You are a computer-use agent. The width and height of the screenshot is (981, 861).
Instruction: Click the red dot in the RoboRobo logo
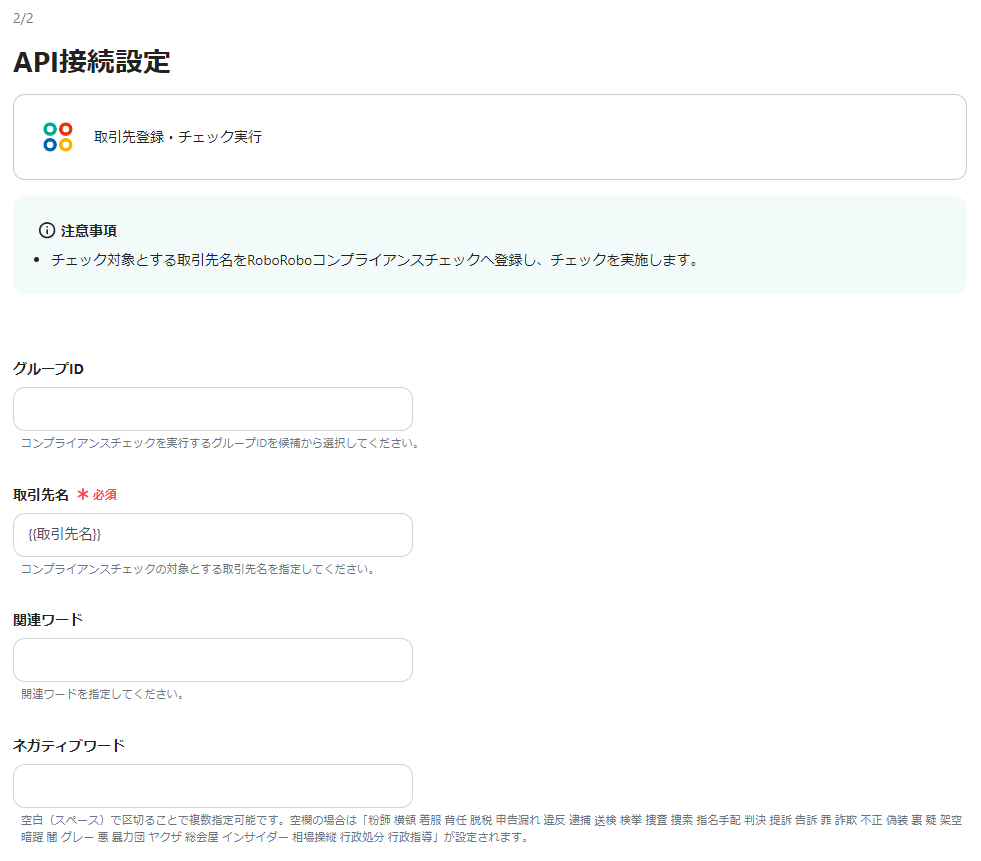[x=66, y=129]
